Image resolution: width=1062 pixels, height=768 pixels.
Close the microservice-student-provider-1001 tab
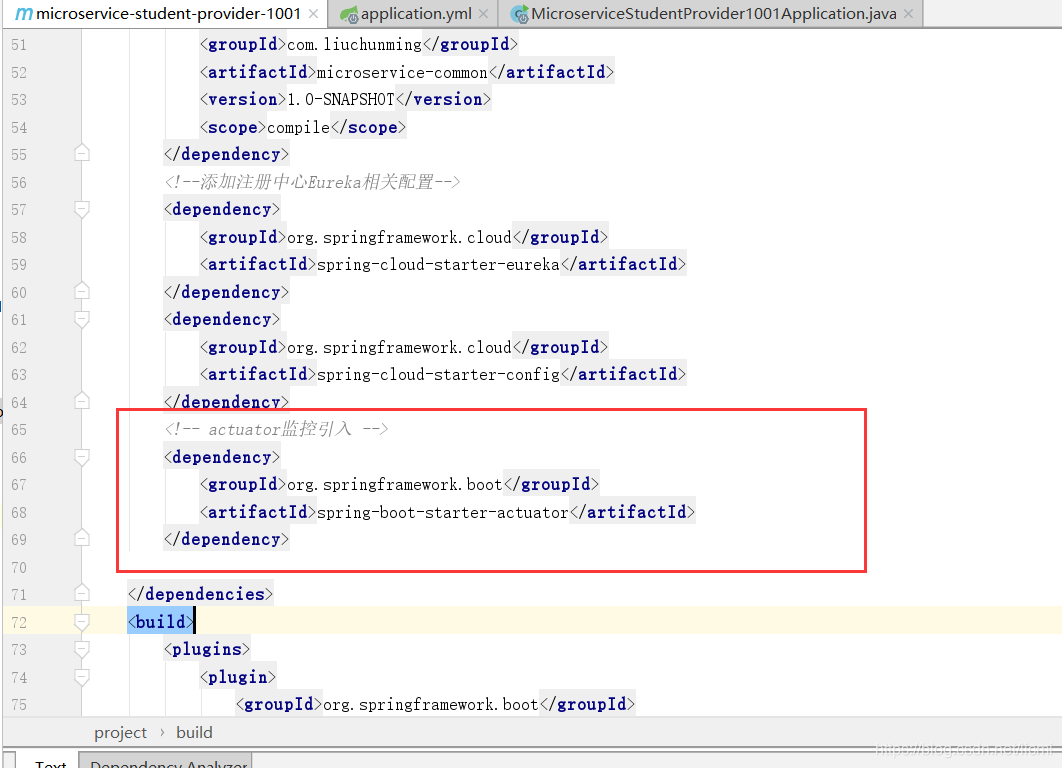tap(314, 14)
